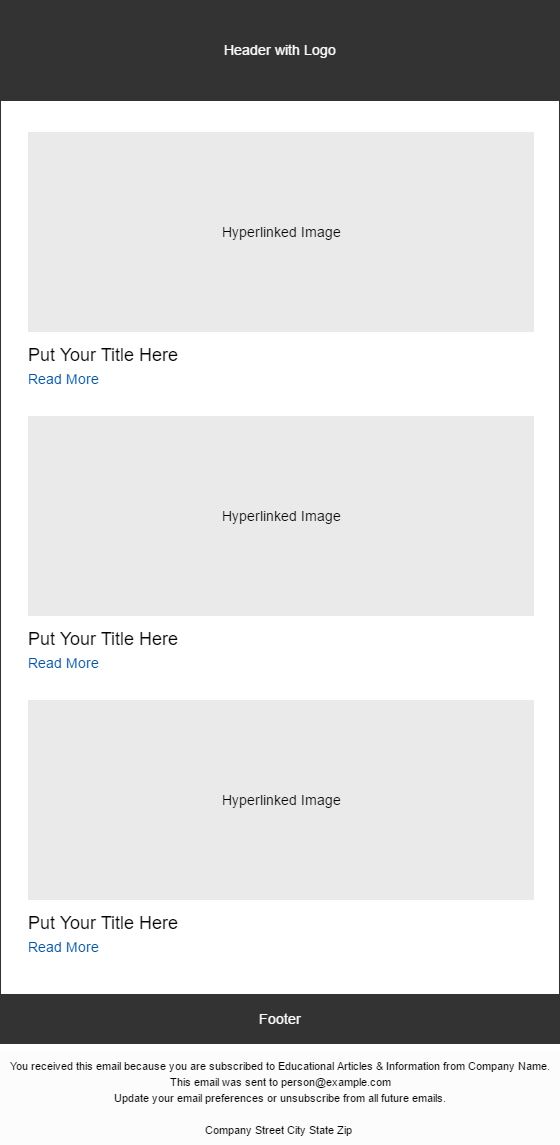Click the first Put Your Title Here heading
This screenshot has height=1145, width=560.
[103, 355]
